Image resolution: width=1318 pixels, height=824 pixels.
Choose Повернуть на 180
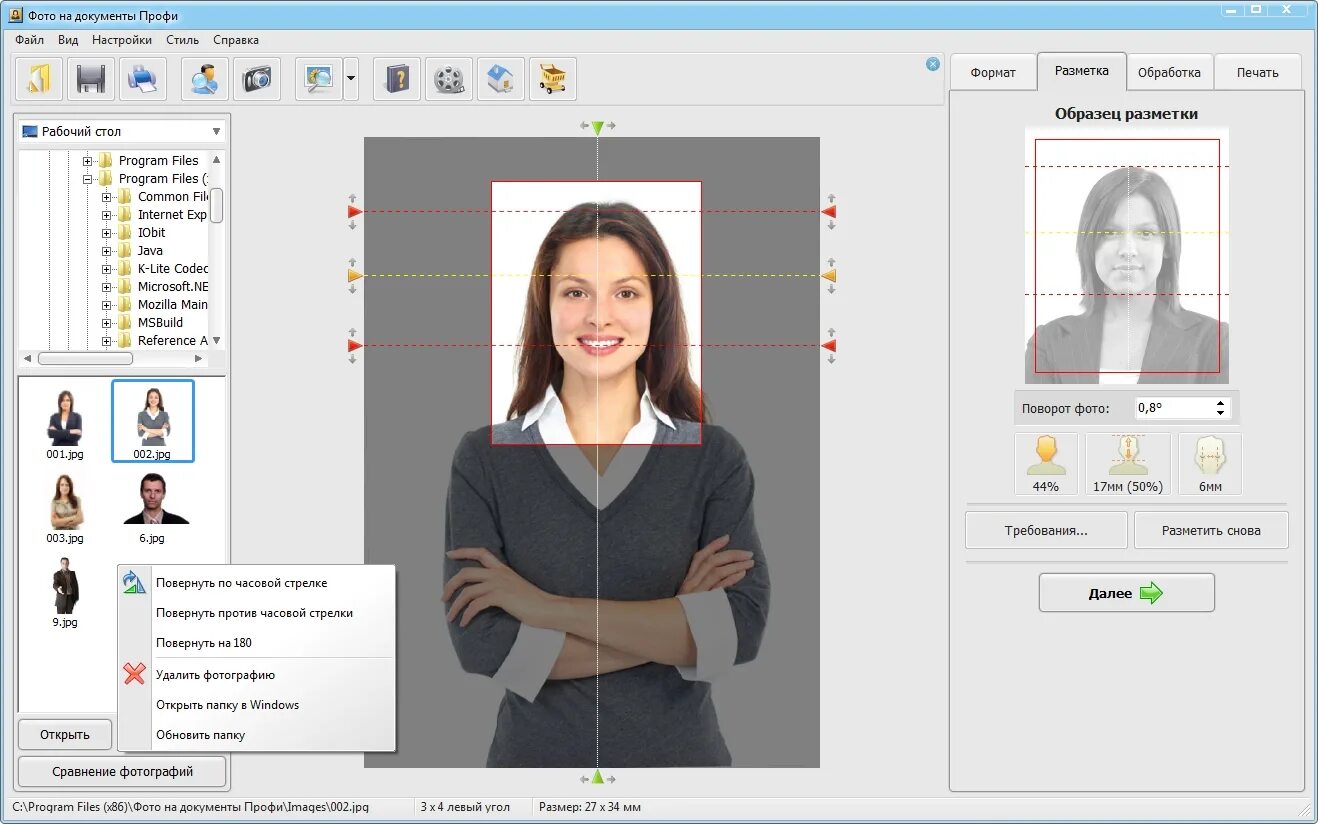coord(257,643)
